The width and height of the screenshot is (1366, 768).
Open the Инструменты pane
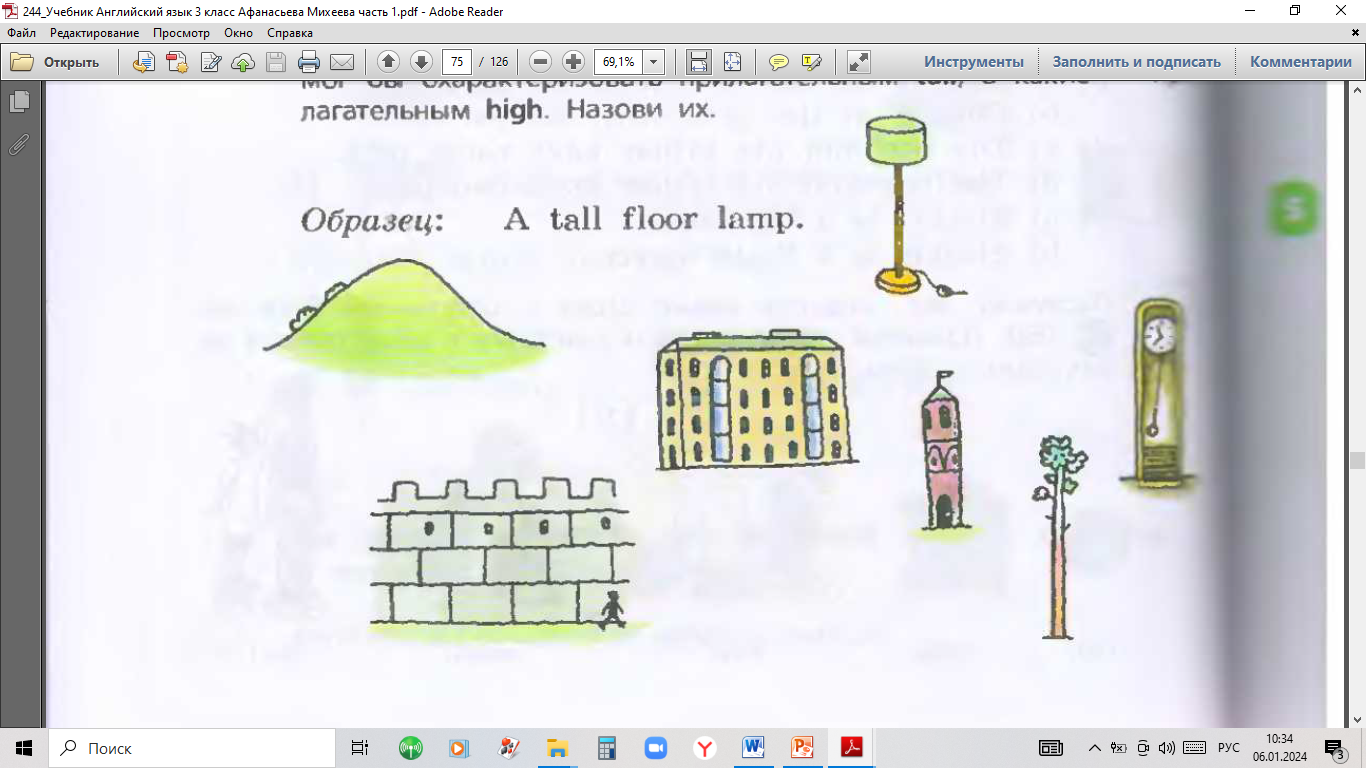click(x=973, y=62)
